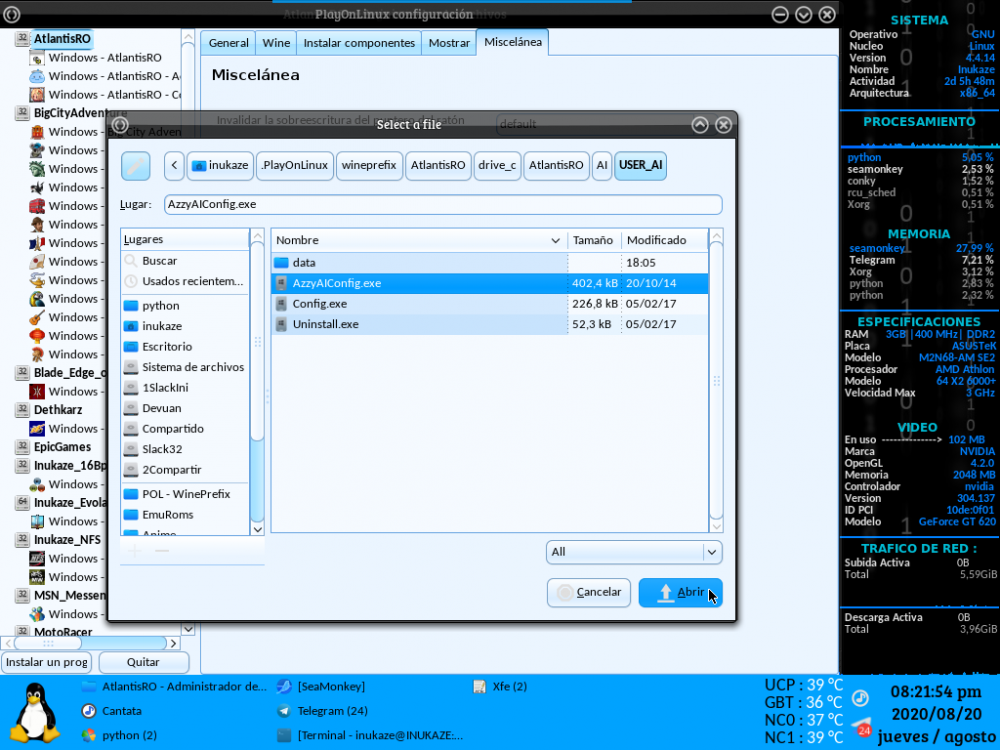Click the back arrow in path bar
Viewport: 1000px width, 750px height.
[174, 166]
